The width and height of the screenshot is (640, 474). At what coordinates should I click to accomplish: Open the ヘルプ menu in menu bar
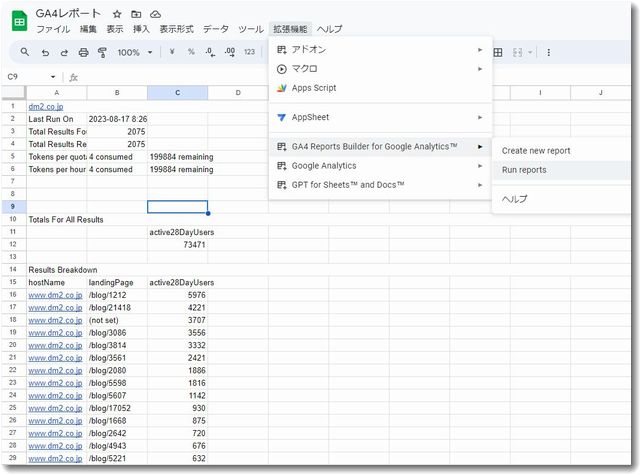(330, 29)
